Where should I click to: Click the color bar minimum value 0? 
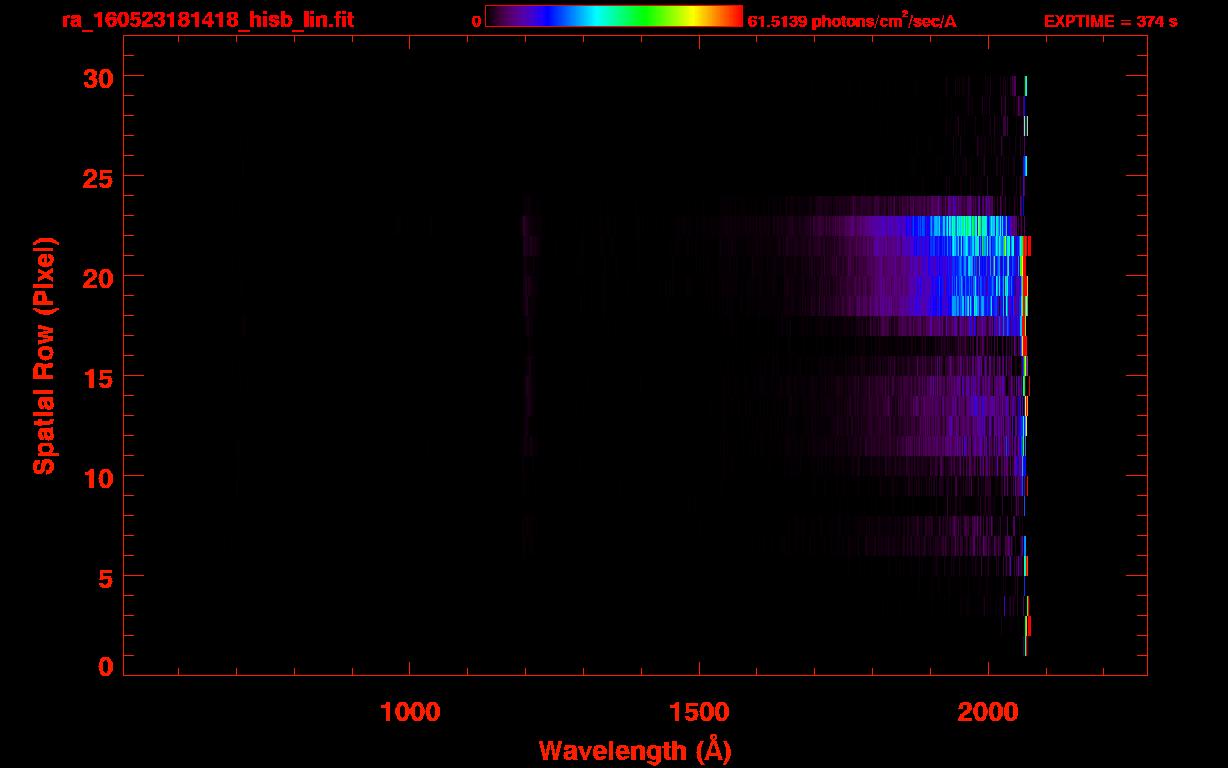(x=476, y=21)
